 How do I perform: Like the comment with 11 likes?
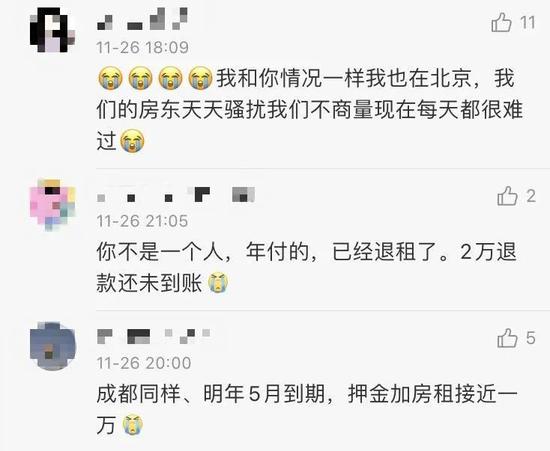[501, 22]
